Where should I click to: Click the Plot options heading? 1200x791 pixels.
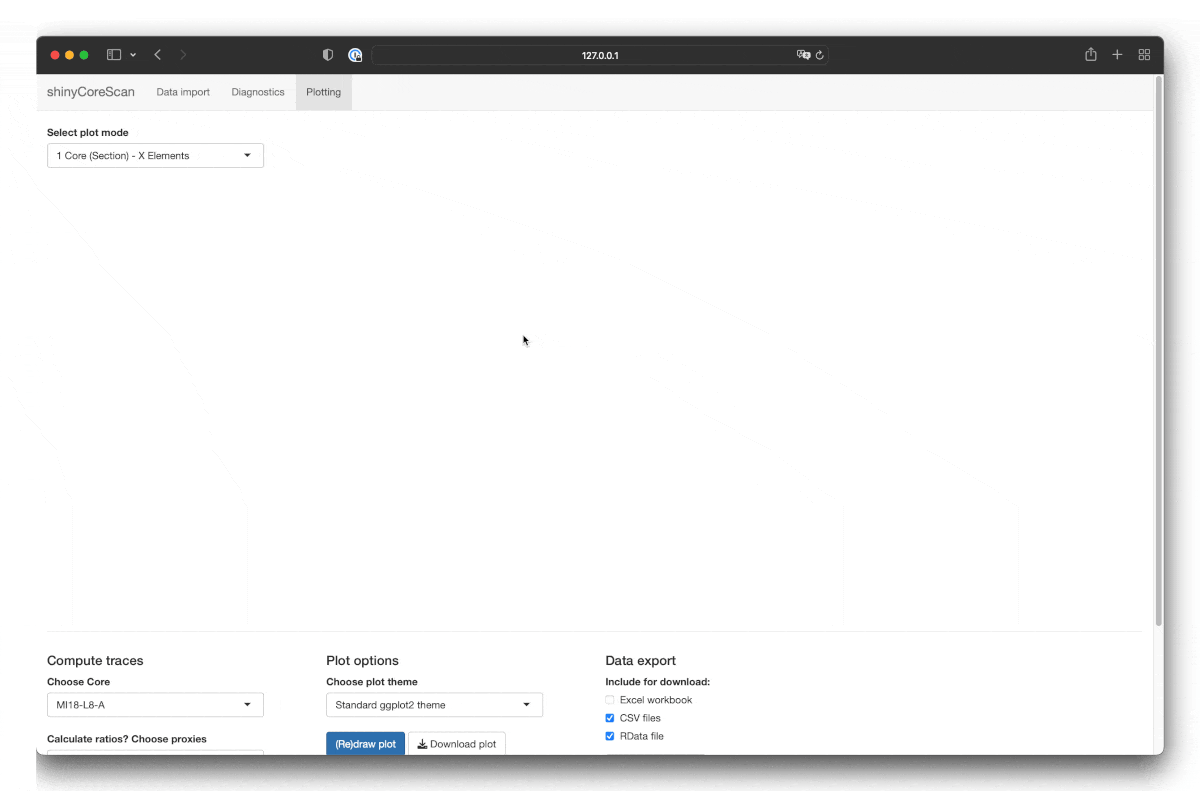click(362, 661)
